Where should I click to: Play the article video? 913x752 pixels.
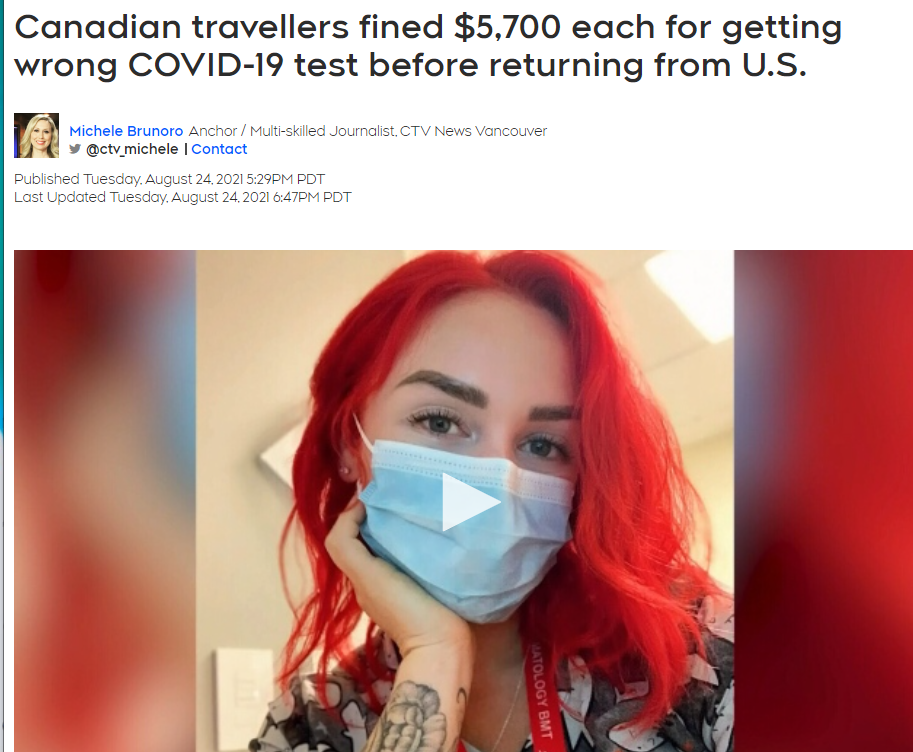point(470,502)
